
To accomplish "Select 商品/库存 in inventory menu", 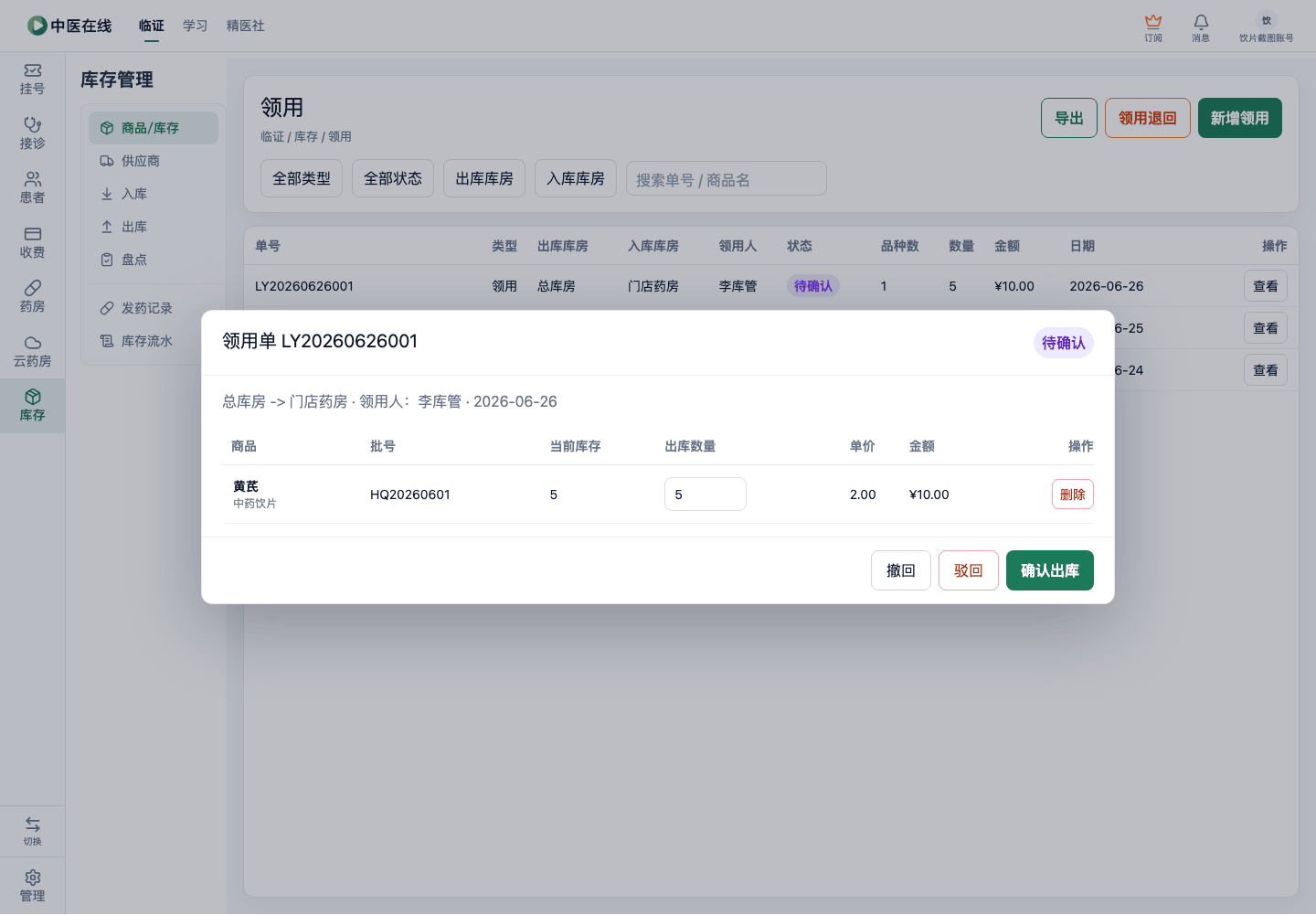I will (x=154, y=128).
